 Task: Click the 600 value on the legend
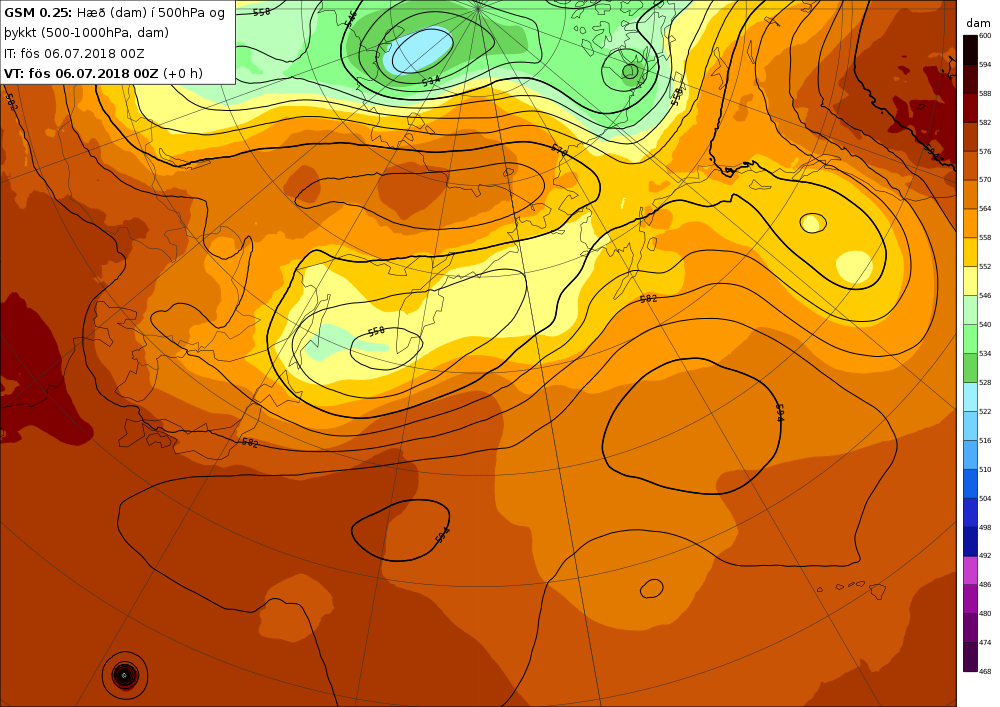985,36
